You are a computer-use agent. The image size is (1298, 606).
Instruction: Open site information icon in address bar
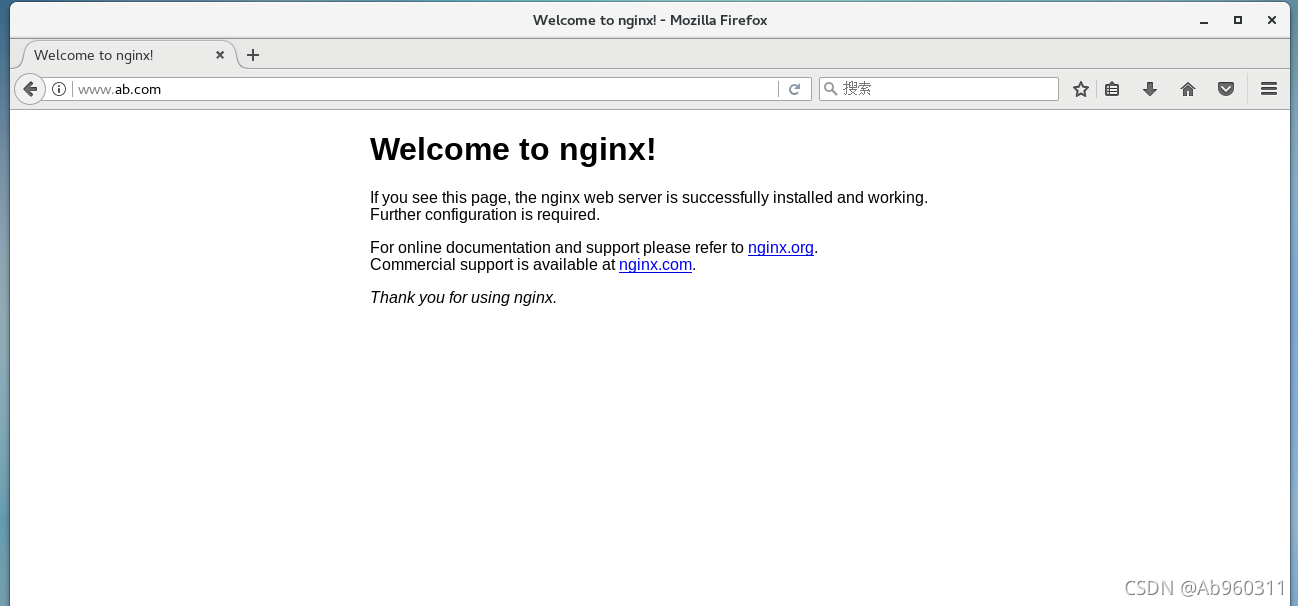coord(59,89)
